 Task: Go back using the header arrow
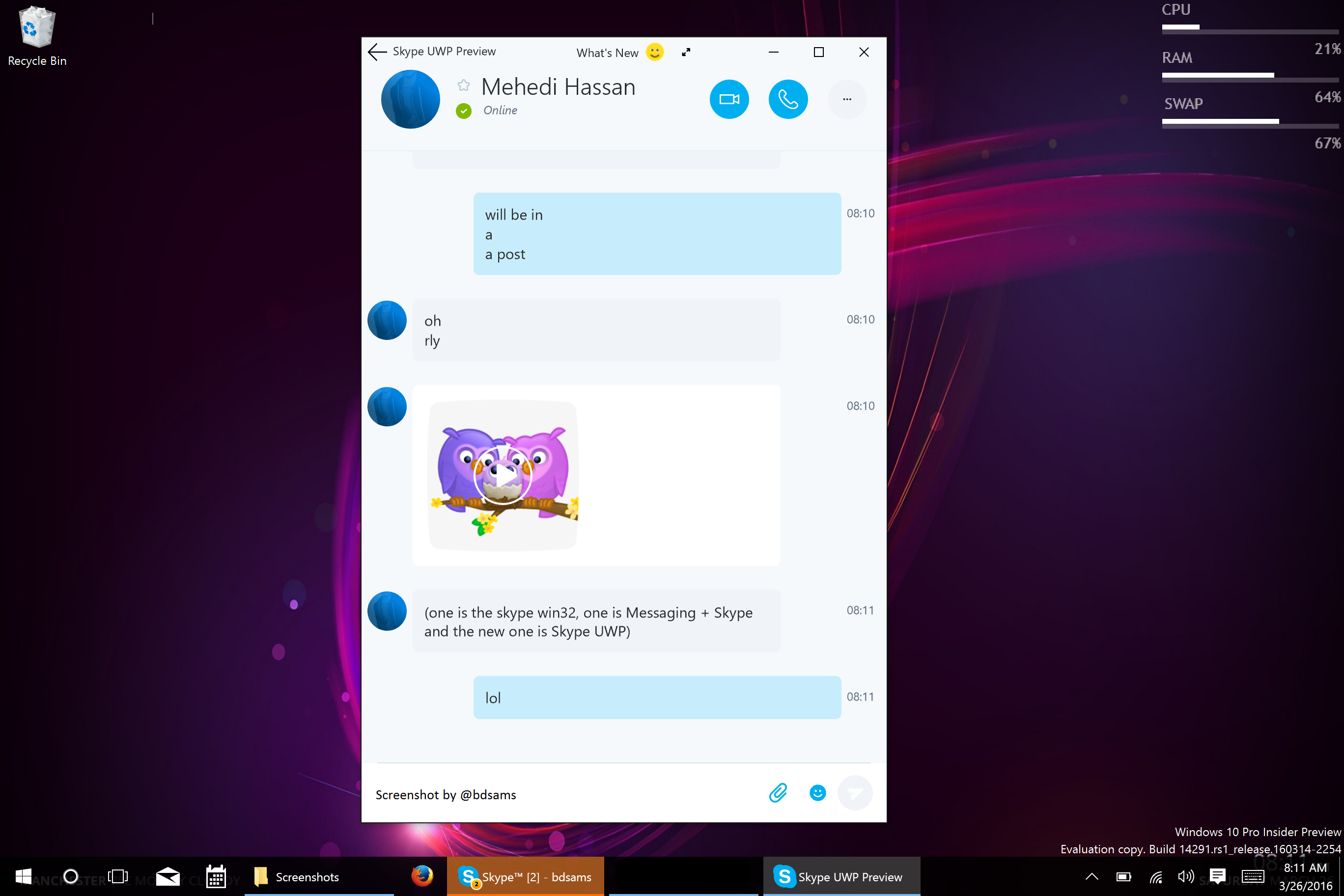(377, 52)
